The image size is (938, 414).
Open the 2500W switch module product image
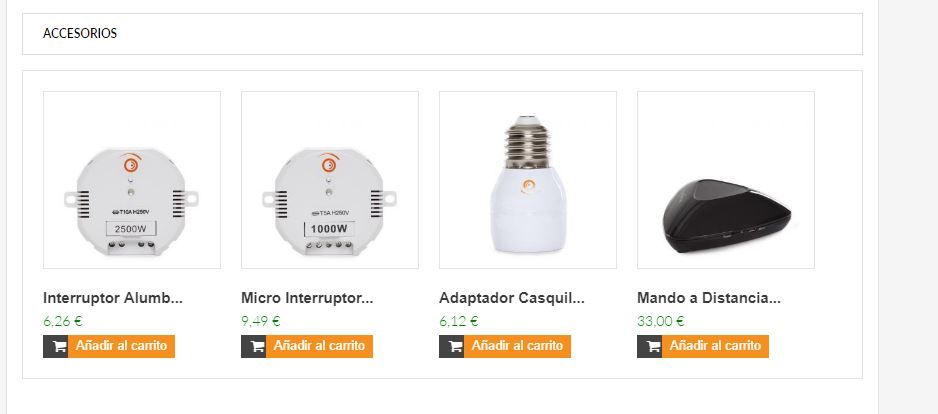pyautogui.click(x=132, y=180)
